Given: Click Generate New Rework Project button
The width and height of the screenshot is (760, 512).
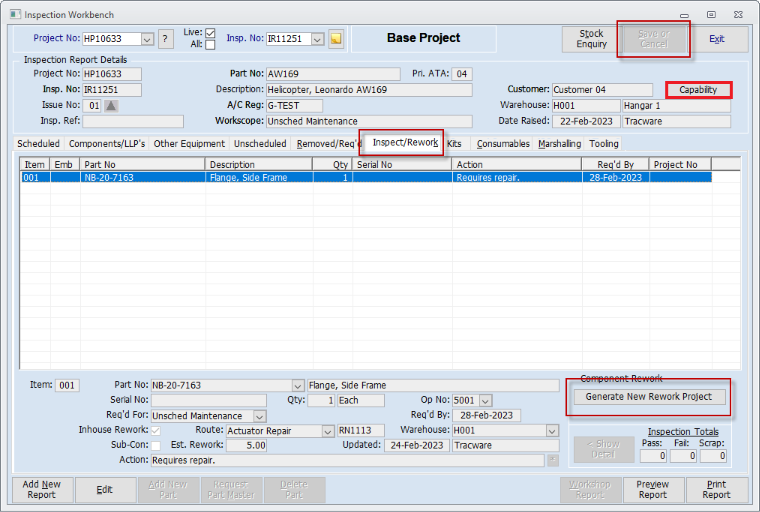Looking at the screenshot, I should [648, 397].
